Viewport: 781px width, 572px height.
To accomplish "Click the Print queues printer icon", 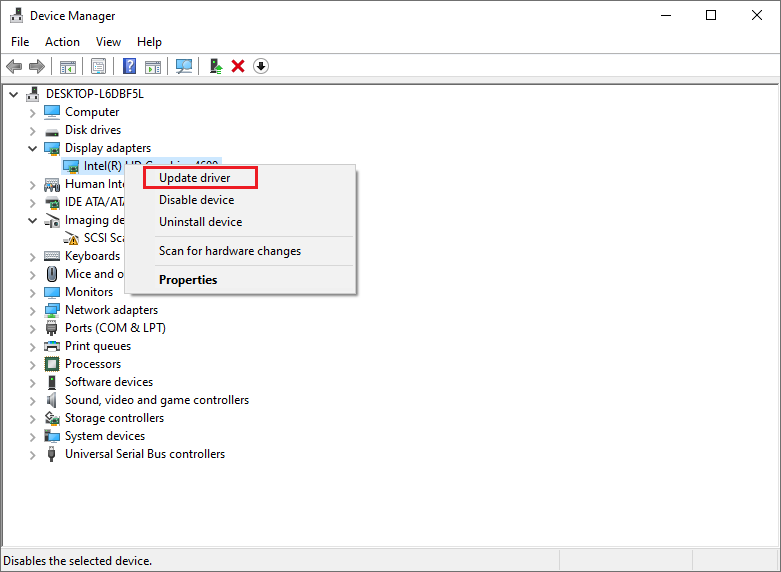I will pyautogui.click(x=52, y=346).
